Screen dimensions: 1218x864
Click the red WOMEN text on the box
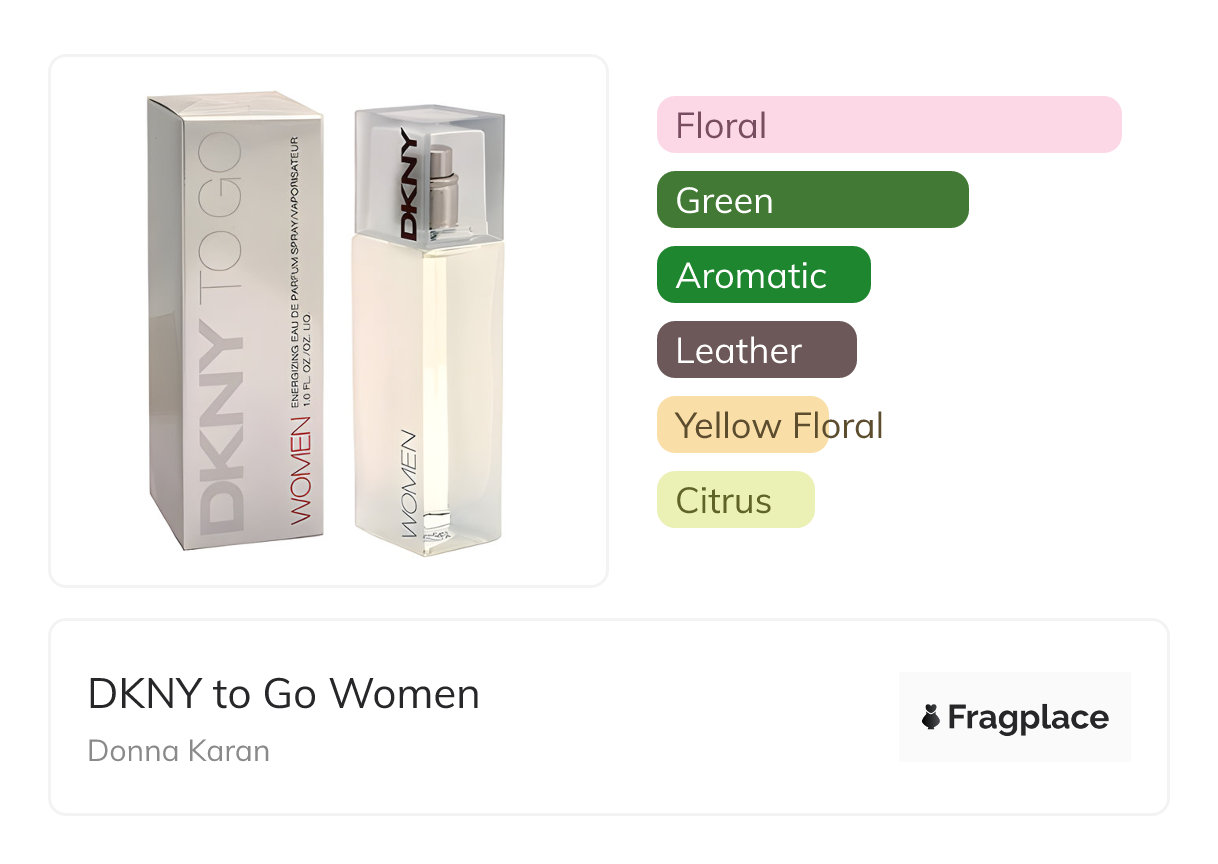pos(300,477)
